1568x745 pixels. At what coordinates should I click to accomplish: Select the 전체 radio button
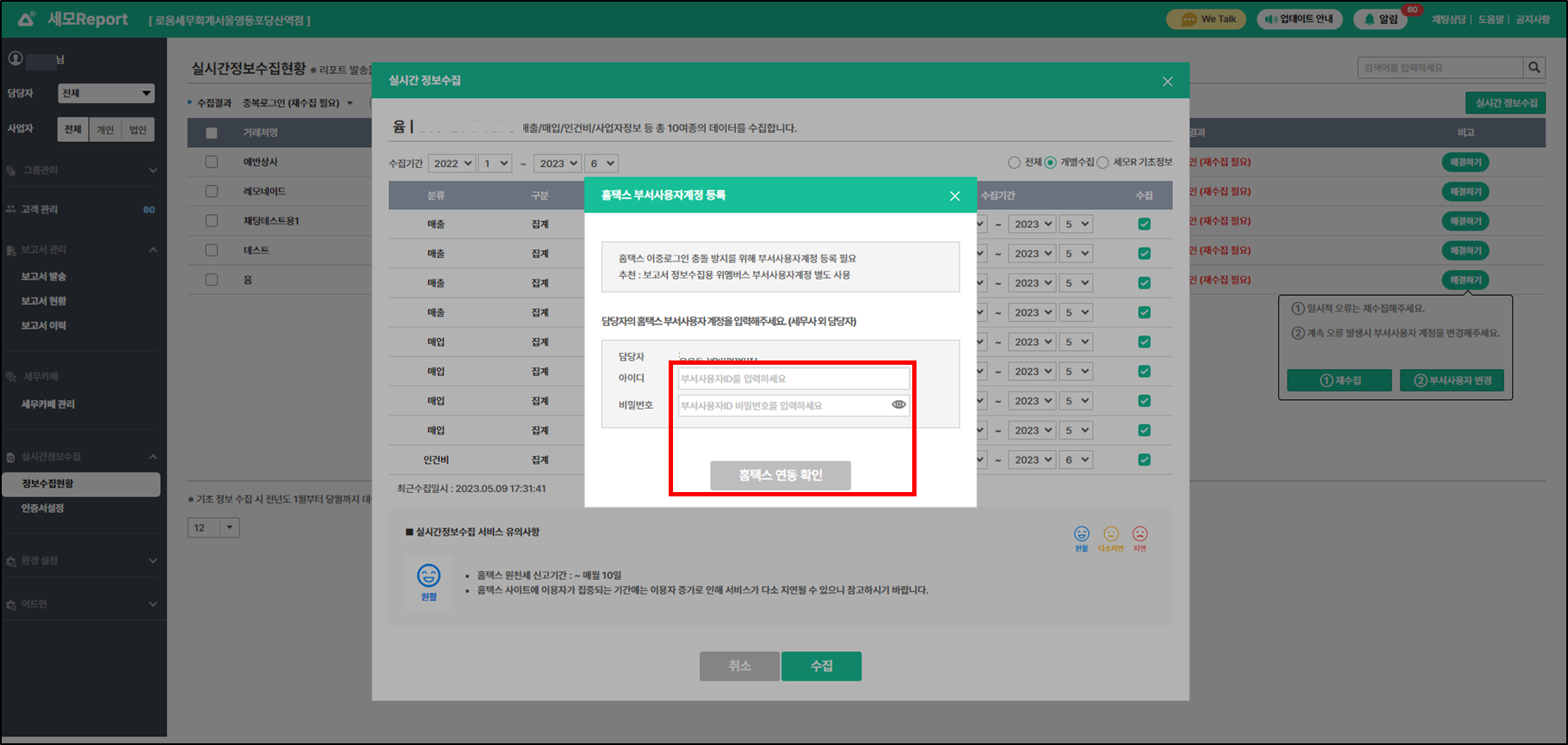[1014, 163]
